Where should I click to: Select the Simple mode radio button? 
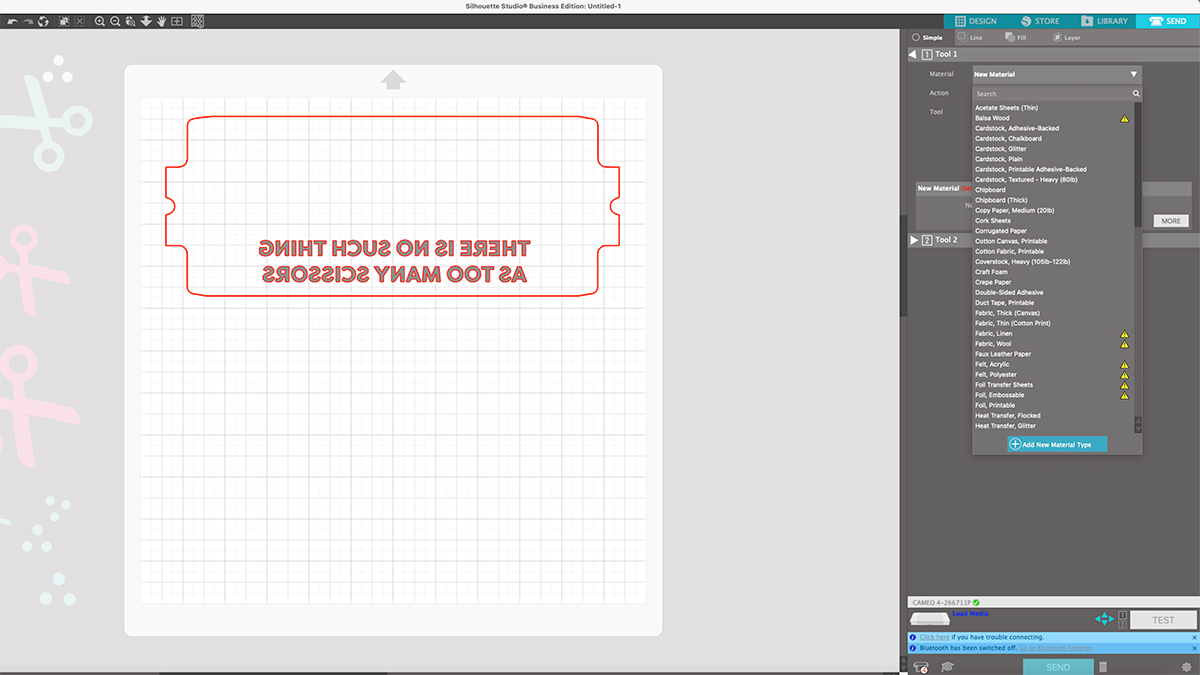pos(915,37)
